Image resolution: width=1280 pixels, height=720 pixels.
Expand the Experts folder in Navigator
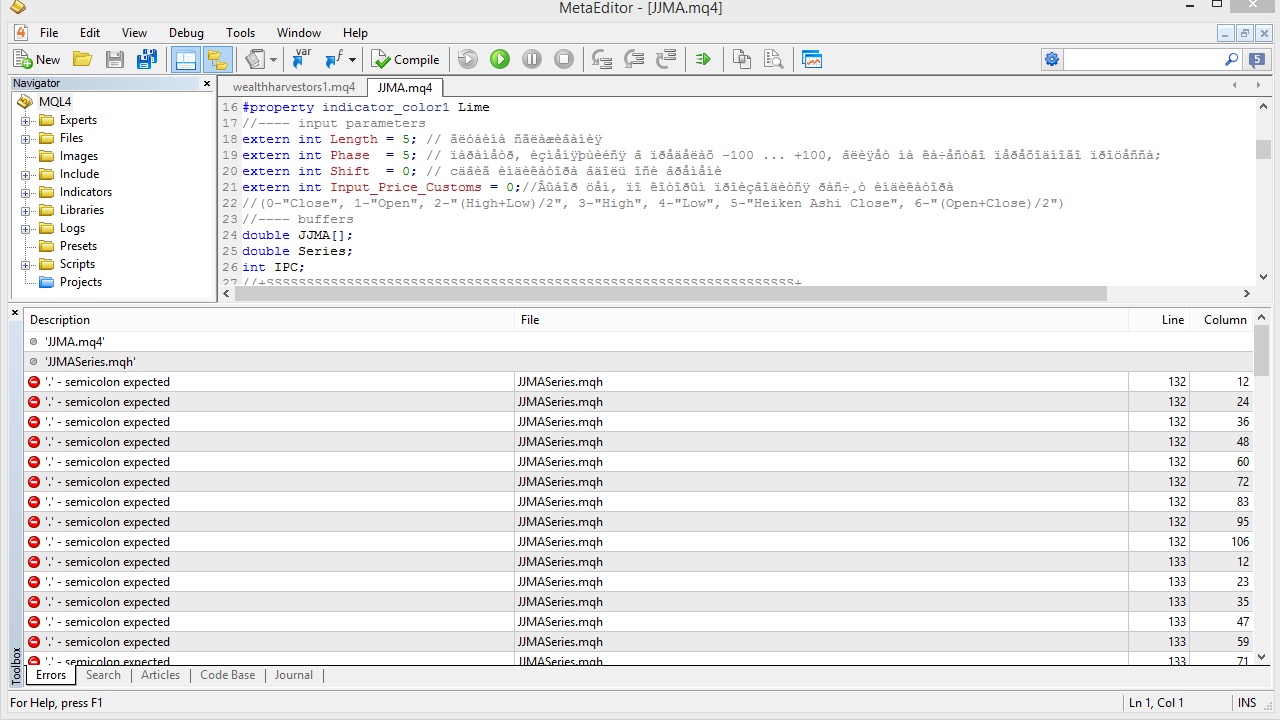pyautogui.click(x=26, y=120)
